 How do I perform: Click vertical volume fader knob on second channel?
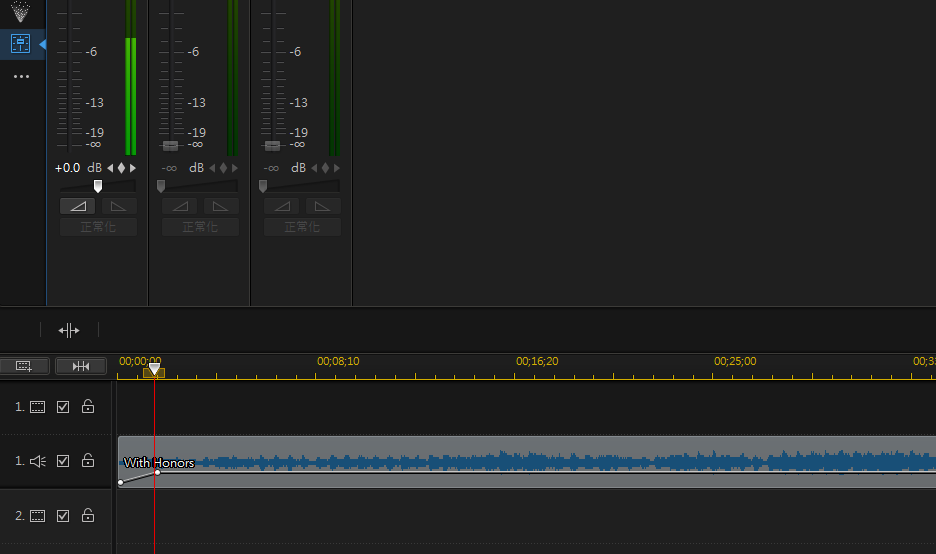click(x=170, y=146)
